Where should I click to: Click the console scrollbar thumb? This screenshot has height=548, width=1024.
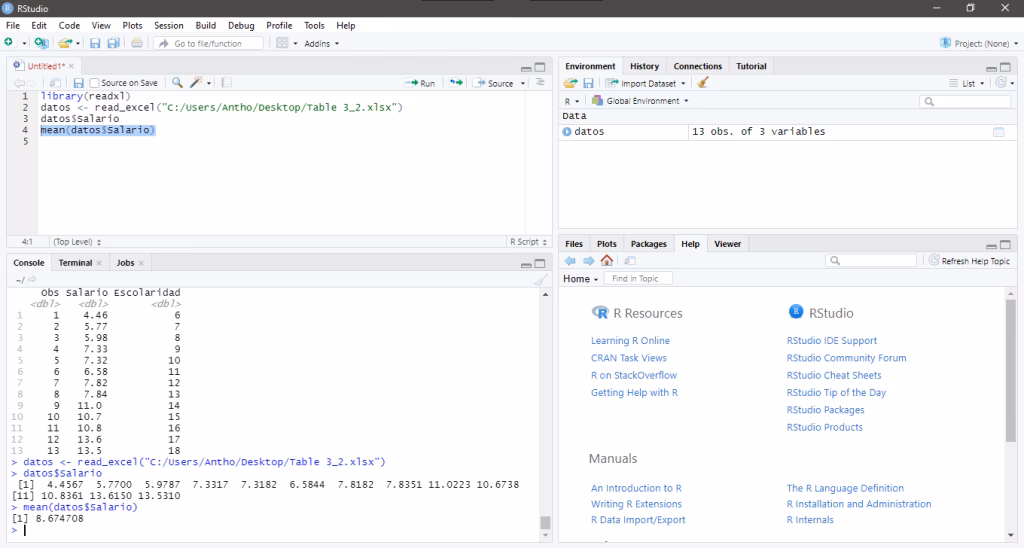pos(545,523)
